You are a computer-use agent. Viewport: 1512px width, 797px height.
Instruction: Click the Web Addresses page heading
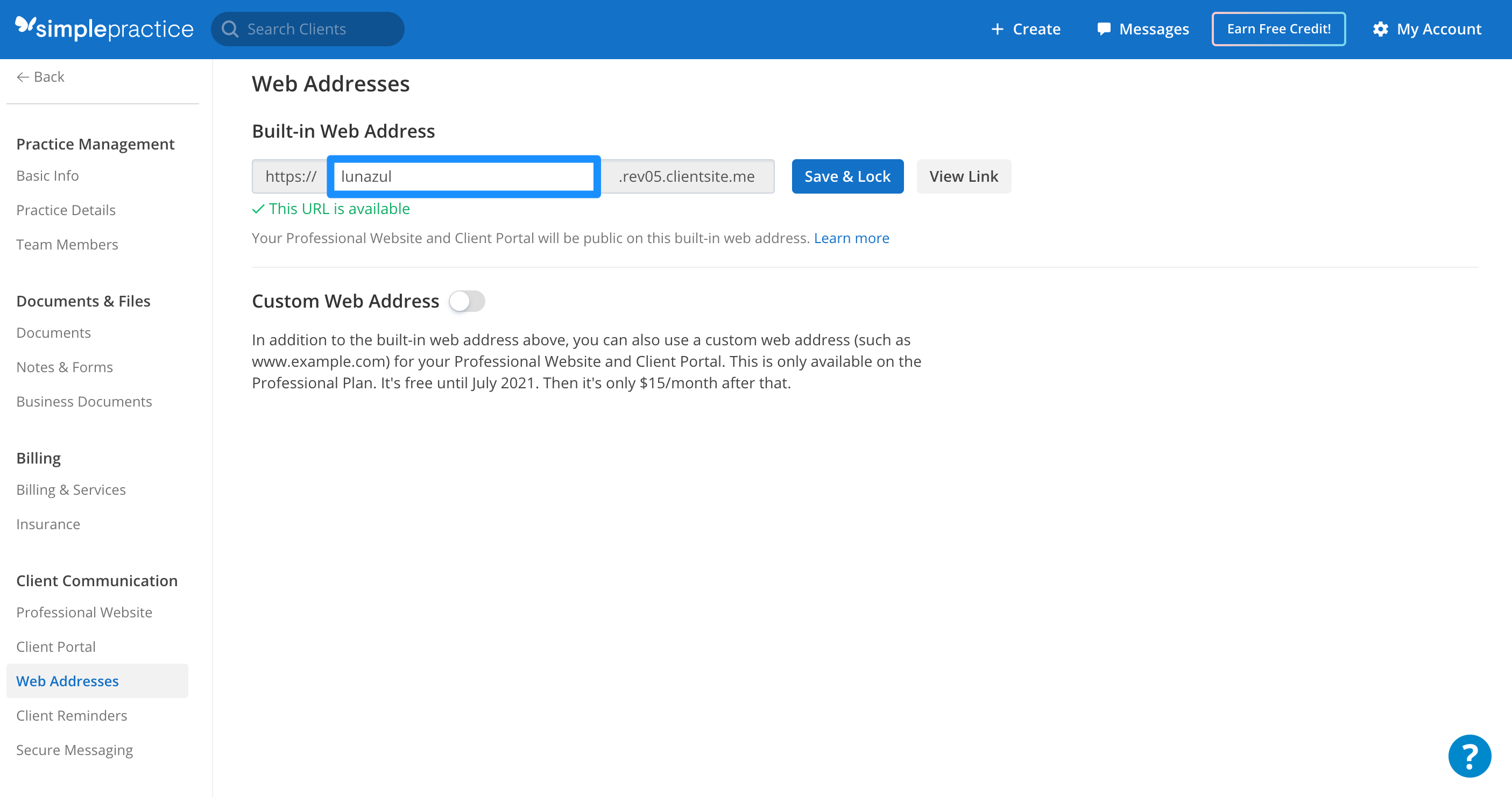point(330,84)
